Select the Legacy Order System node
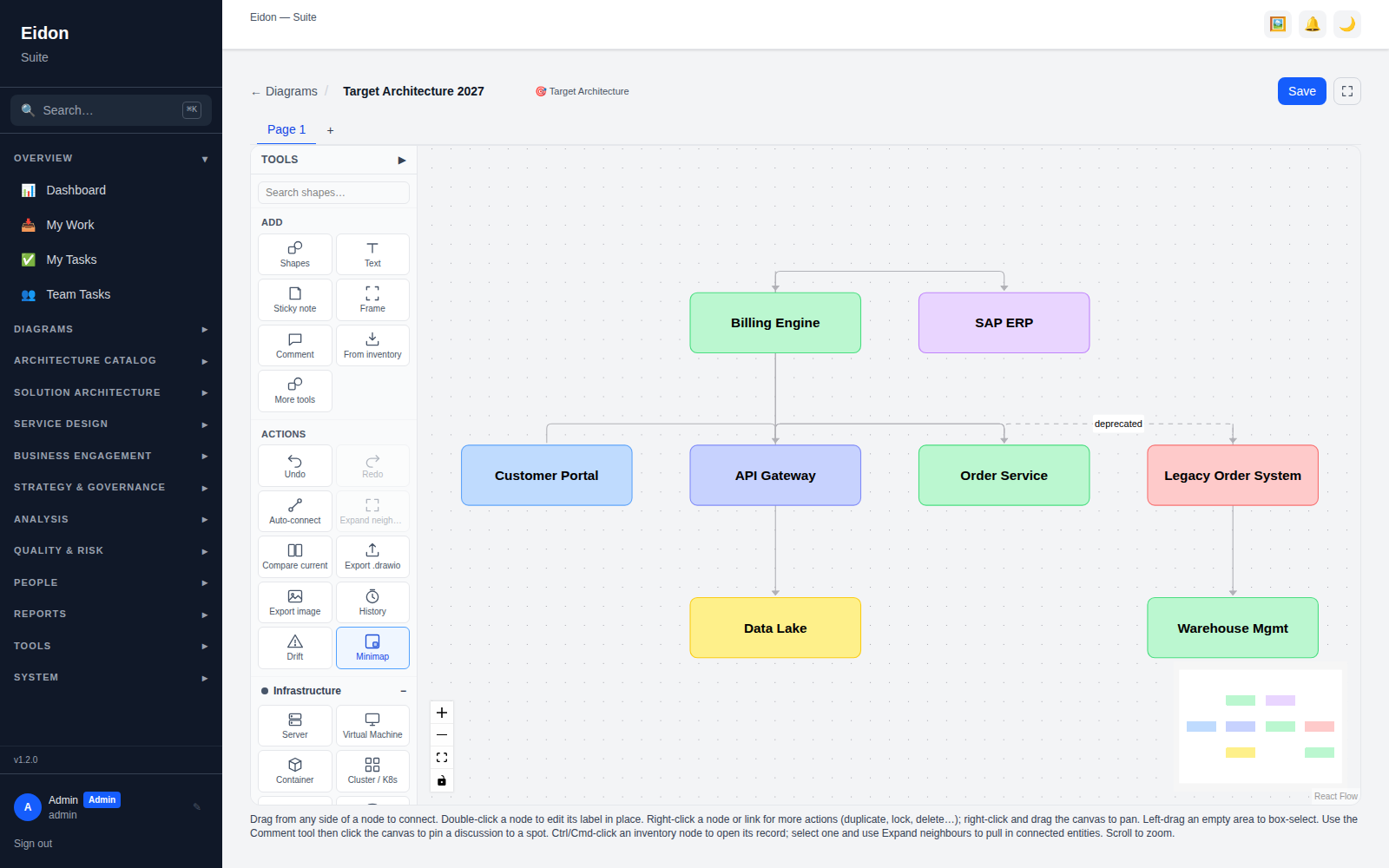This screenshot has width=1389, height=868. tap(1233, 476)
